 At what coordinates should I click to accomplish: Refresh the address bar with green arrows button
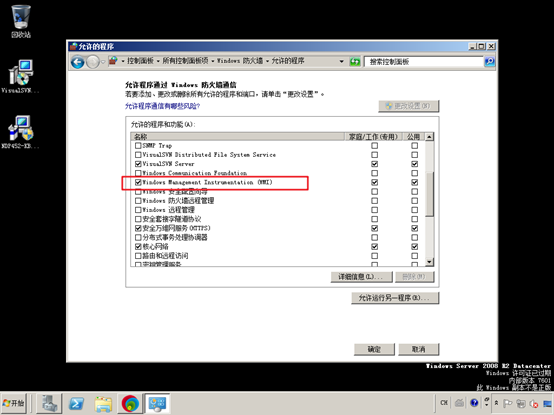(355, 62)
